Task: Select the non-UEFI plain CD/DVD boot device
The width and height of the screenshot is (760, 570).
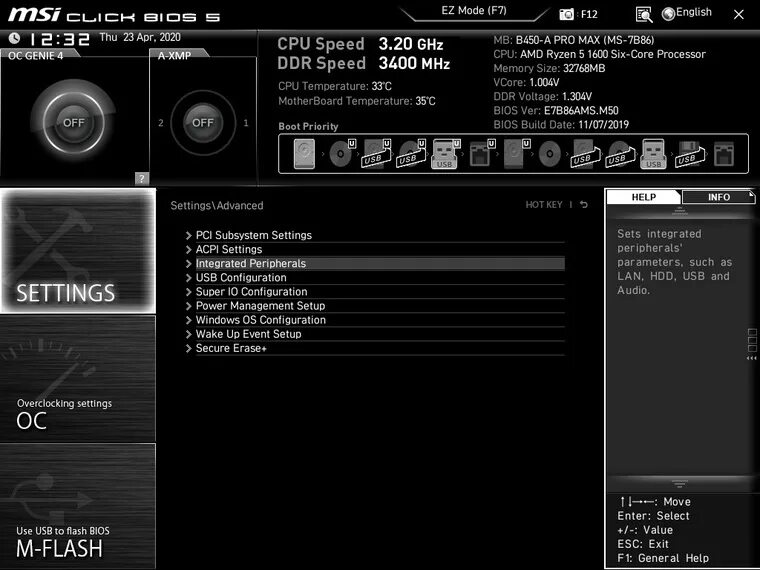Action: tap(550, 154)
